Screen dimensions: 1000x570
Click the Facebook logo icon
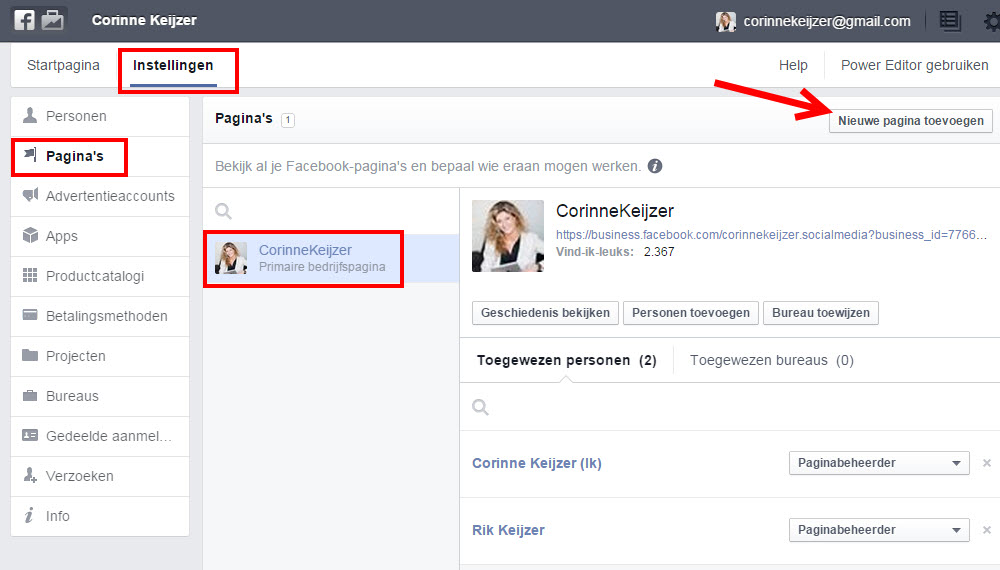(25, 20)
